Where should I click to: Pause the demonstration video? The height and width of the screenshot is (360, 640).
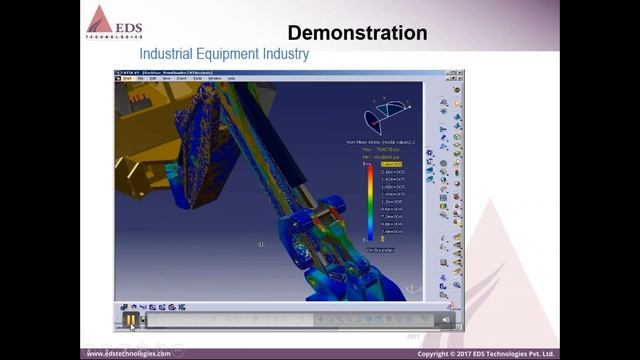pyautogui.click(x=131, y=320)
